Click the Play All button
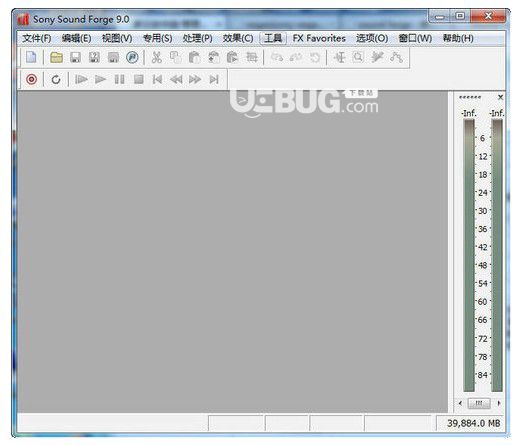Viewport: 512px width, 445px height. pyautogui.click(x=81, y=79)
